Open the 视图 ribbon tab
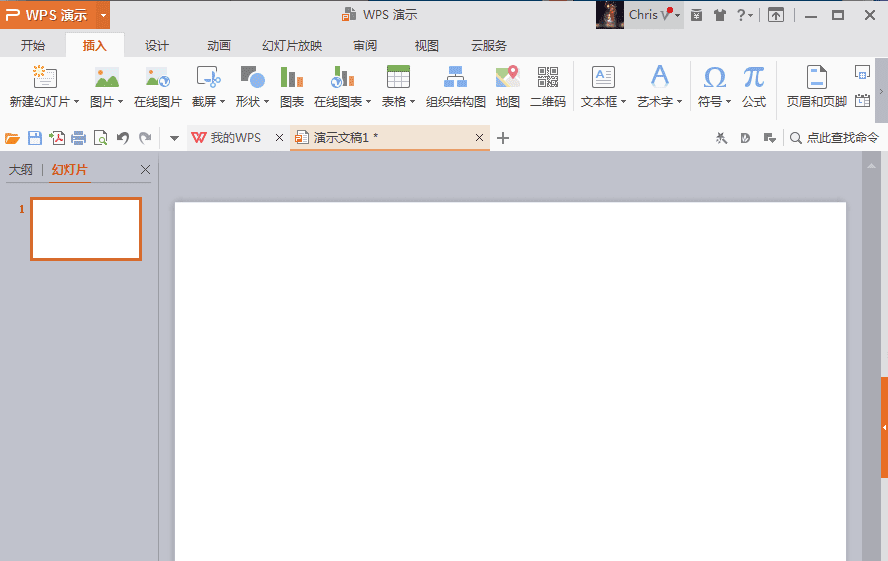 (426, 45)
